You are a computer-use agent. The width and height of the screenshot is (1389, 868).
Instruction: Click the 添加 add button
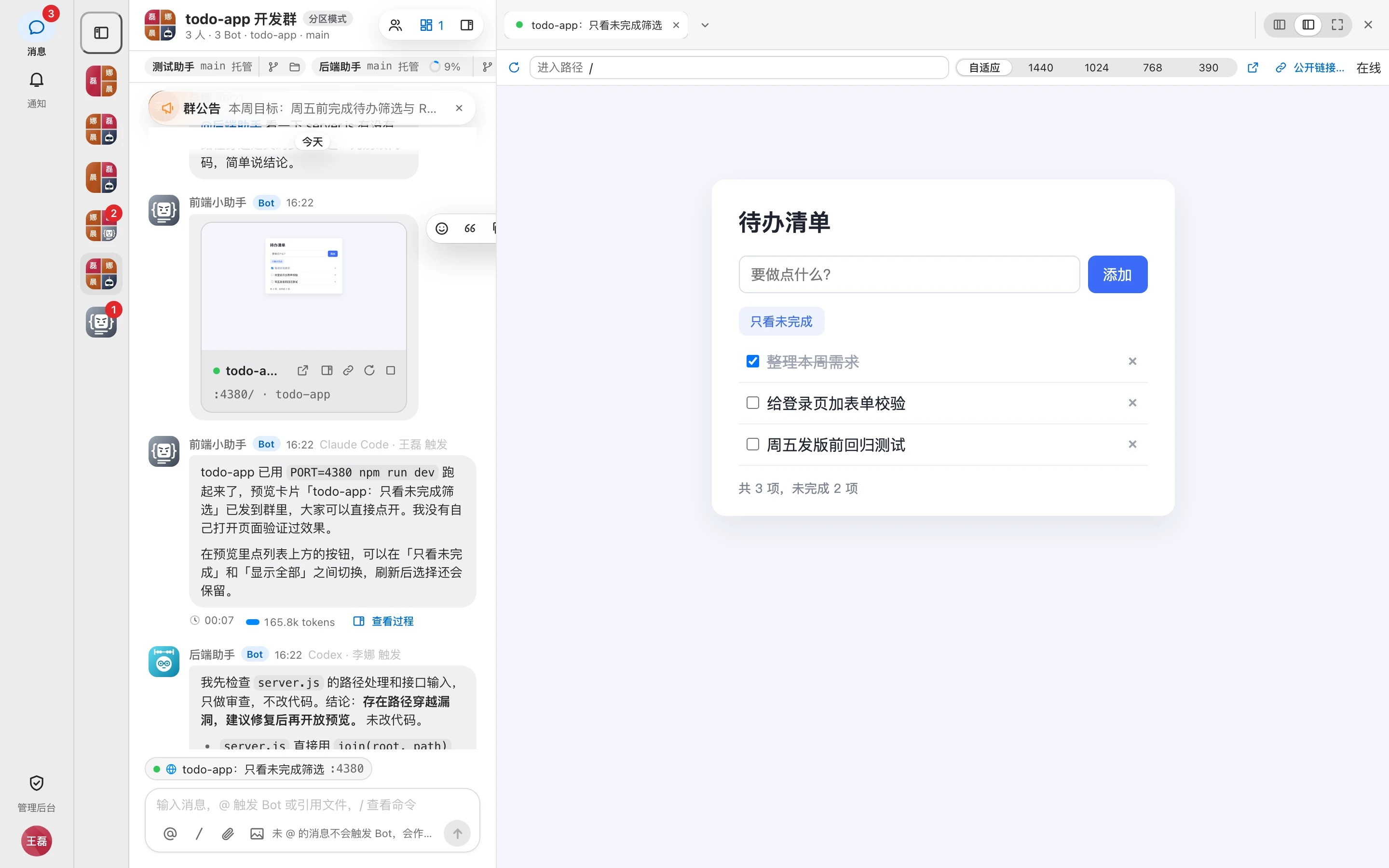tap(1117, 274)
